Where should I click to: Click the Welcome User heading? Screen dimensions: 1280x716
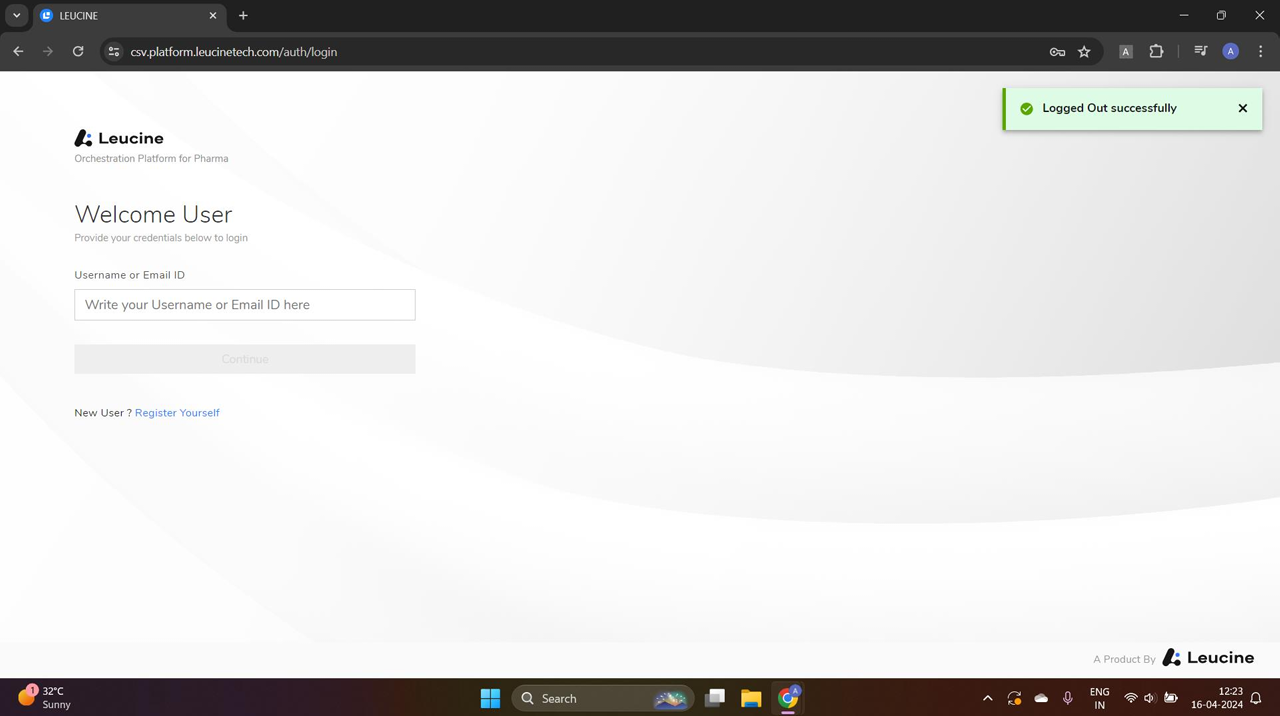[x=153, y=214]
